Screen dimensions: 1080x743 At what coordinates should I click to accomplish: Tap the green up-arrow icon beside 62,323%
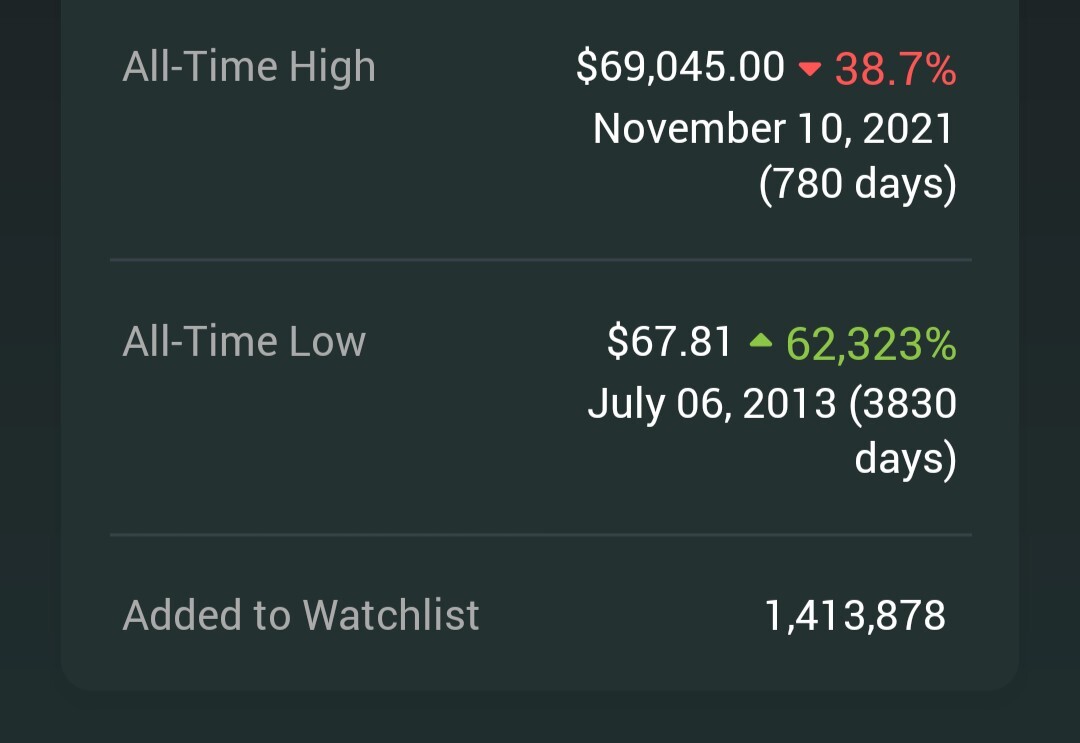pyautogui.click(x=760, y=340)
